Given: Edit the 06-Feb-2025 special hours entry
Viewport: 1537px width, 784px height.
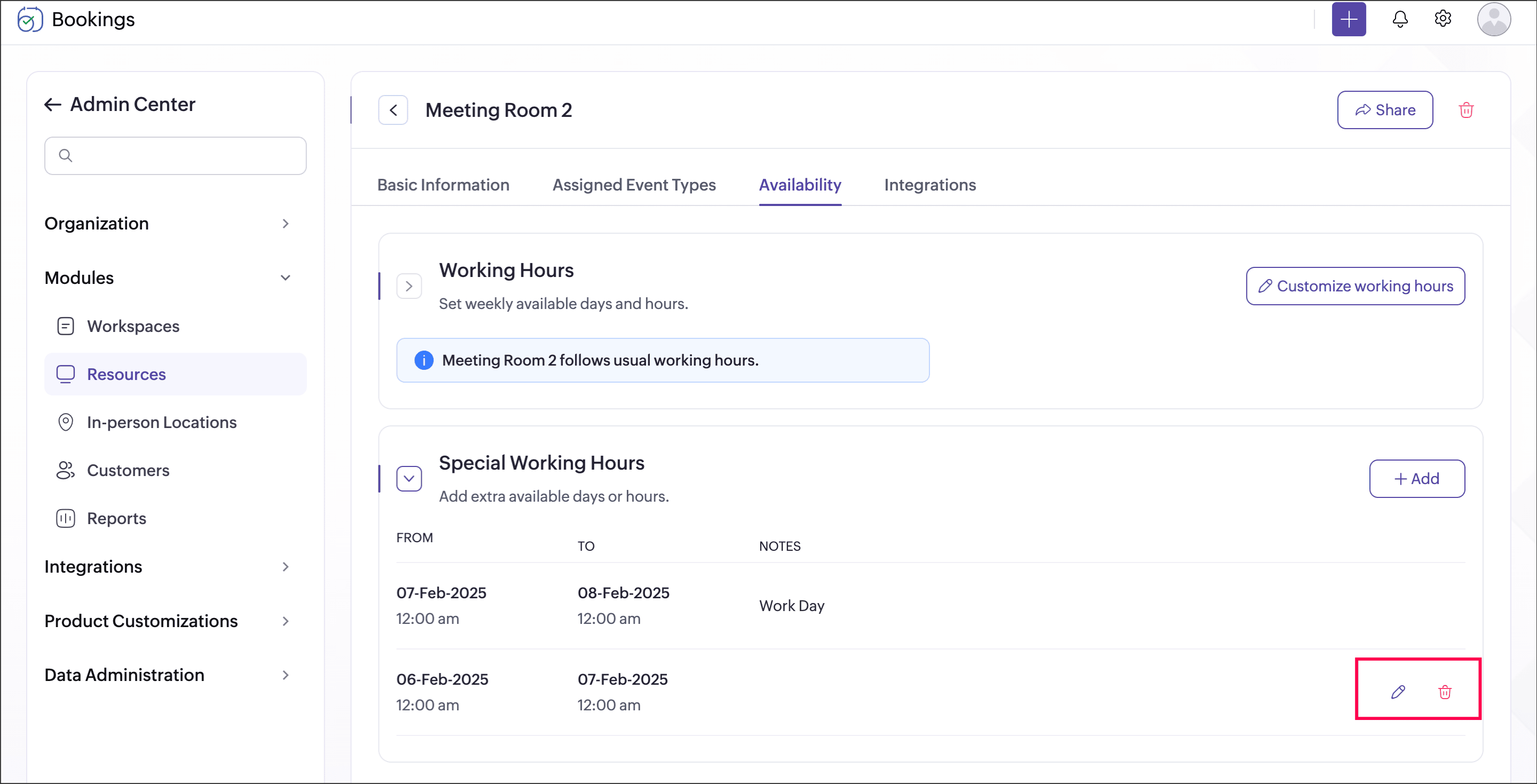Looking at the screenshot, I should [x=1398, y=692].
